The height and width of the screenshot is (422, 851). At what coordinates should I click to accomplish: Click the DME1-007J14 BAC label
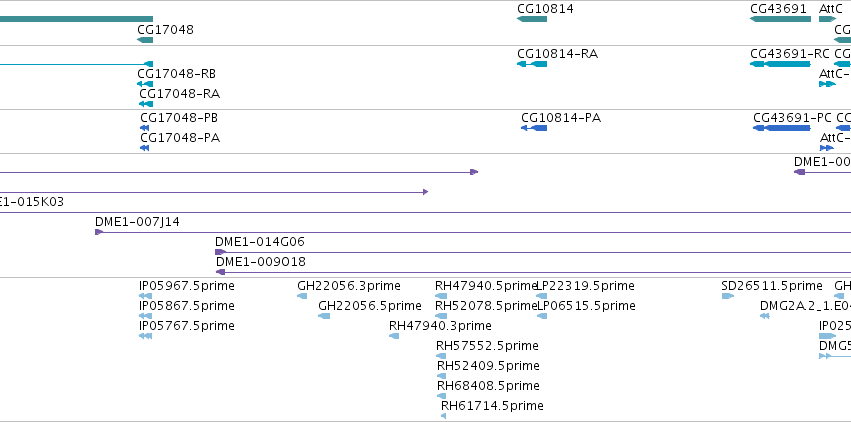137,222
